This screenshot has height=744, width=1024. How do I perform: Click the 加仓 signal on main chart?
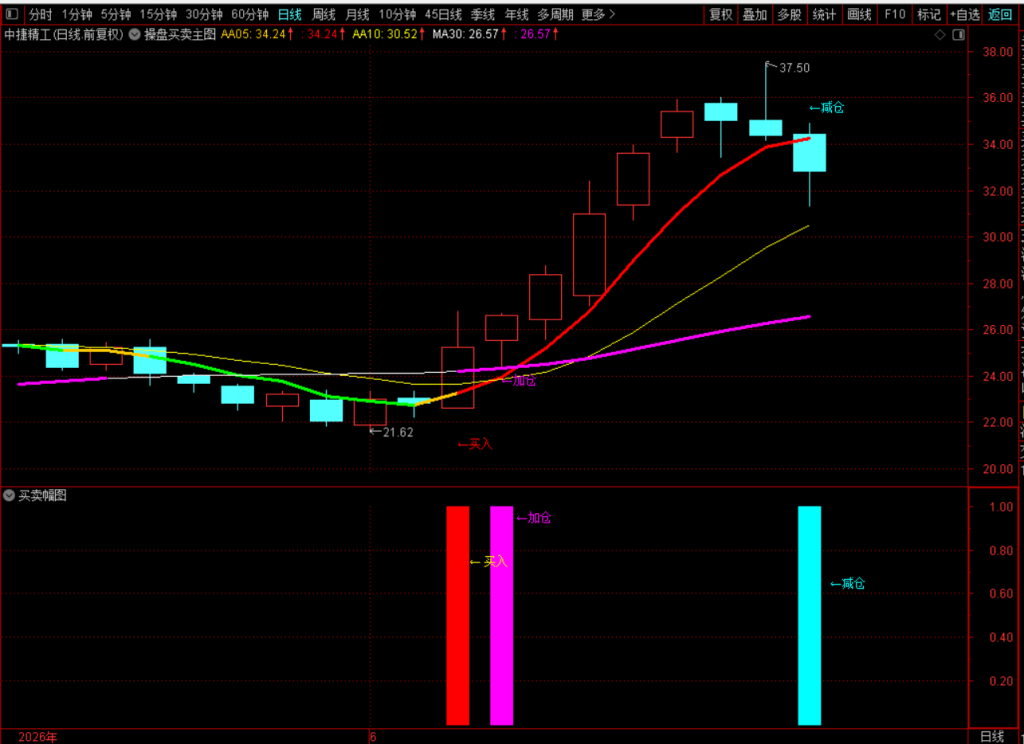point(519,381)
